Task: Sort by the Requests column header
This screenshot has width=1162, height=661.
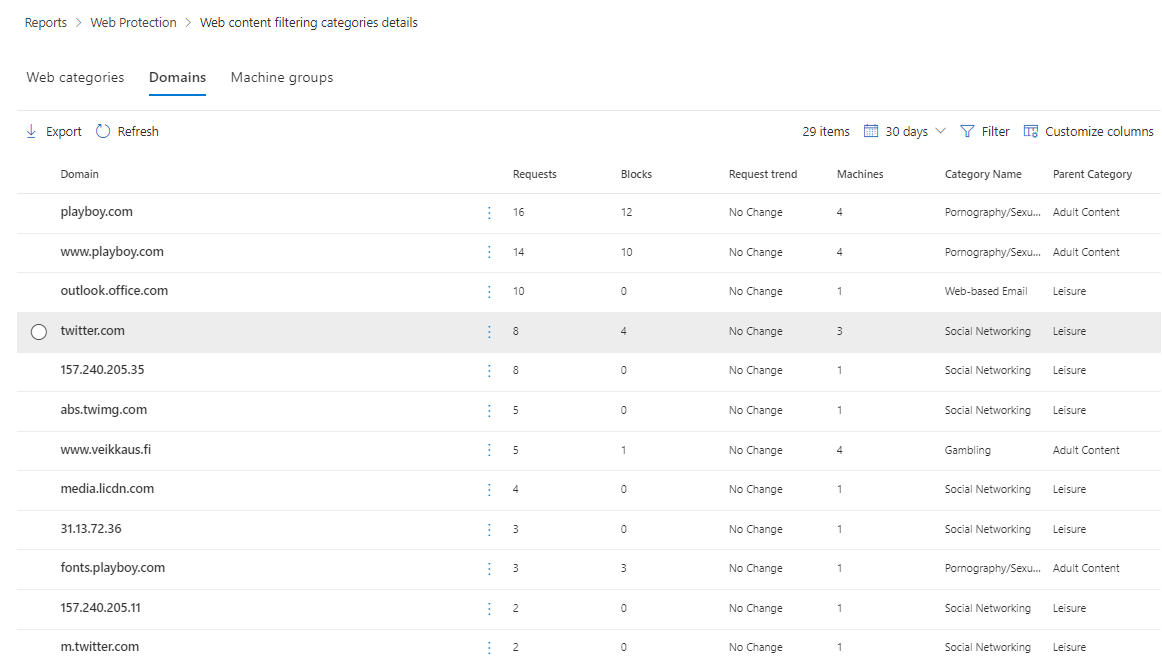Action: click(534, 174)
